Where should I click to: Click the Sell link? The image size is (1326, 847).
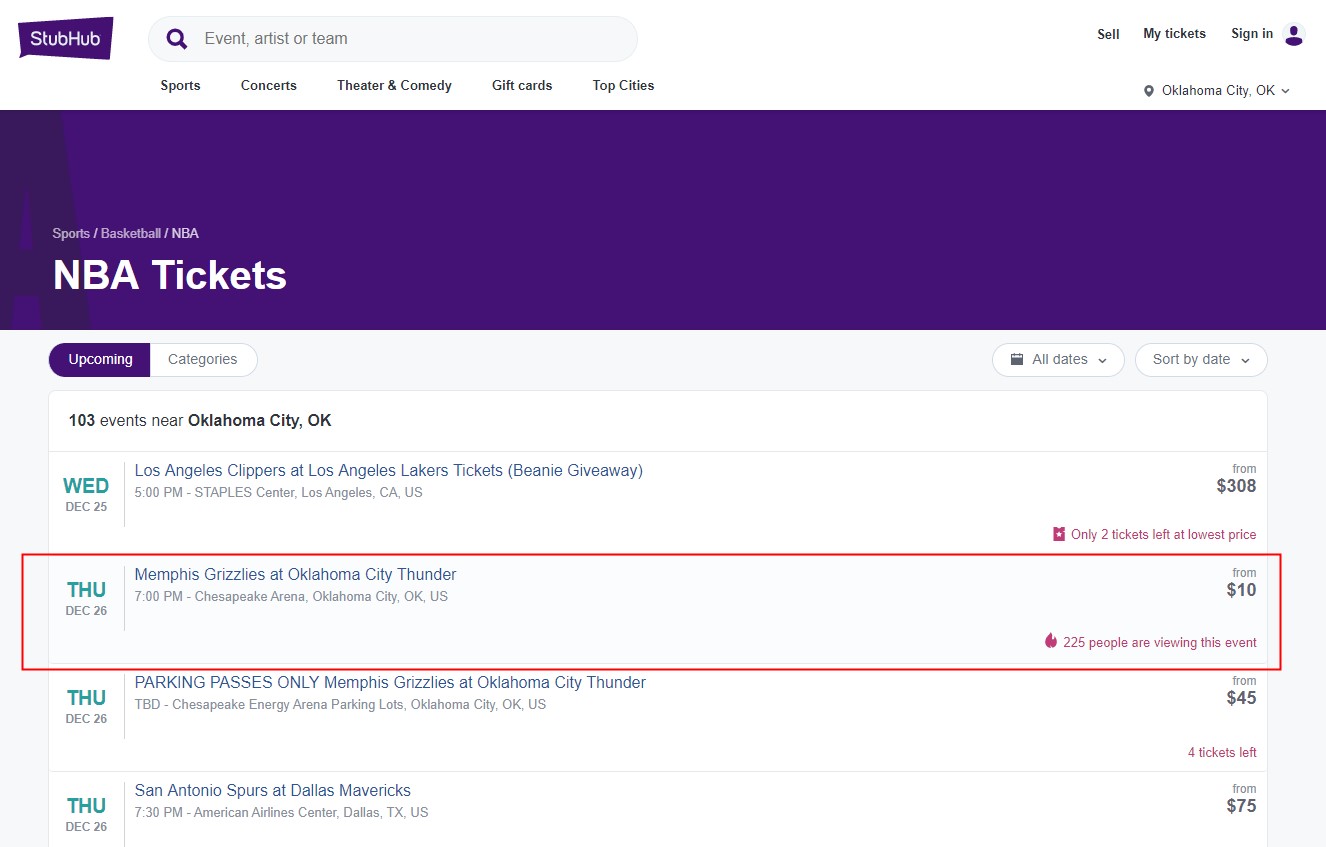pyautogui.click(x=1108, y=34)
